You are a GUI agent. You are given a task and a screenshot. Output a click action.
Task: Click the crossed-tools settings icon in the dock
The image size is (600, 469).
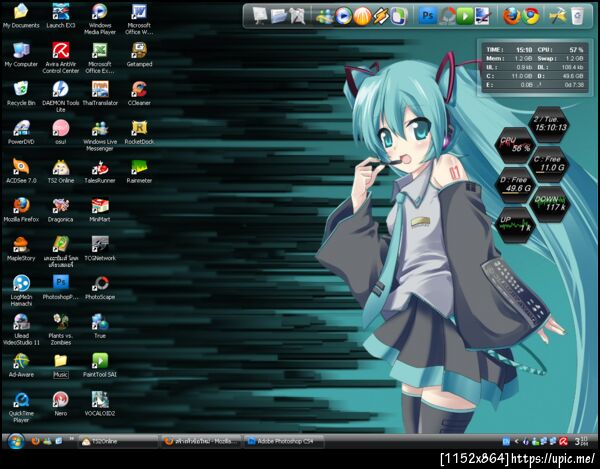pos(557,16)
